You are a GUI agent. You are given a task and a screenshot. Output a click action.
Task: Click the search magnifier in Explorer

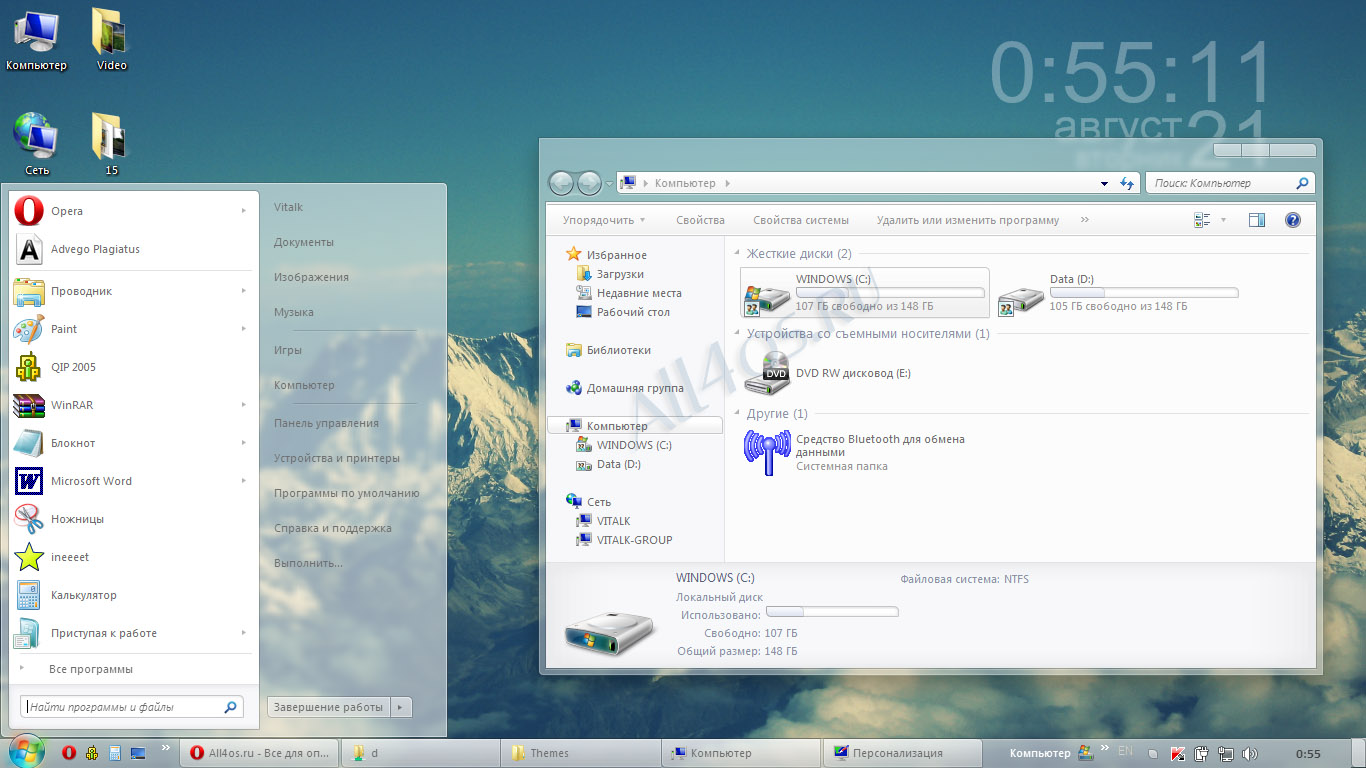click(1302, 184)
